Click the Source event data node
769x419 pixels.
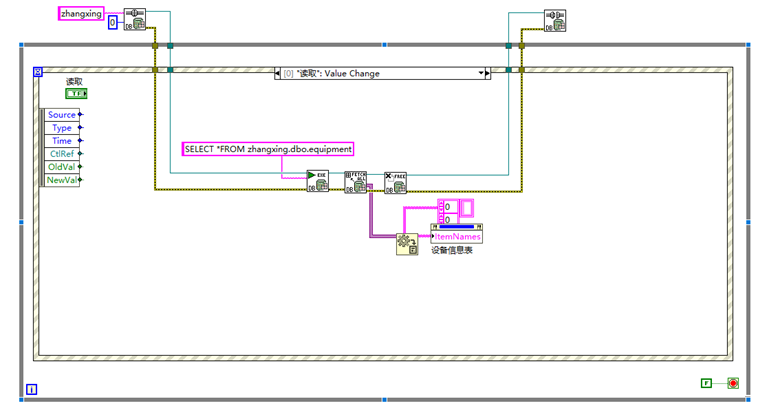[62, 115]
